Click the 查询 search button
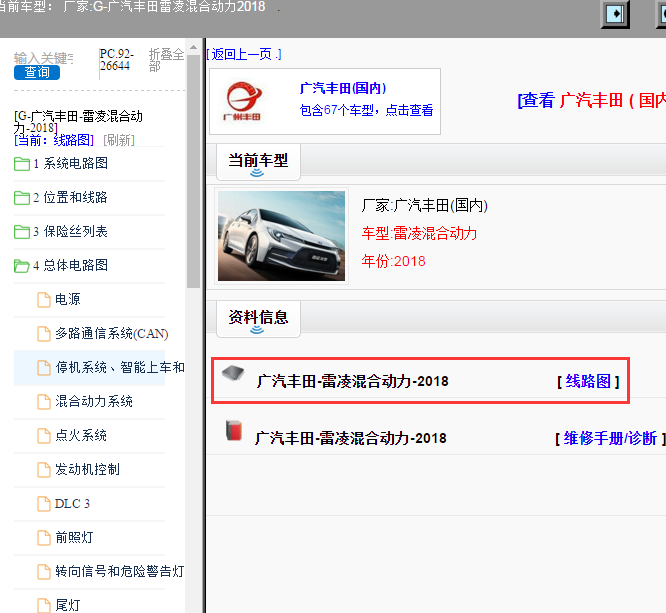The image size is (666, 613). (x=37, y=72)
